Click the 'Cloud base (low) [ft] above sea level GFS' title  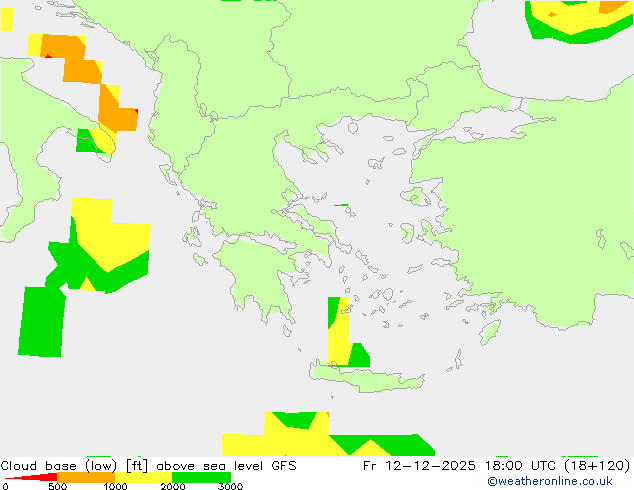coord(148,466)
